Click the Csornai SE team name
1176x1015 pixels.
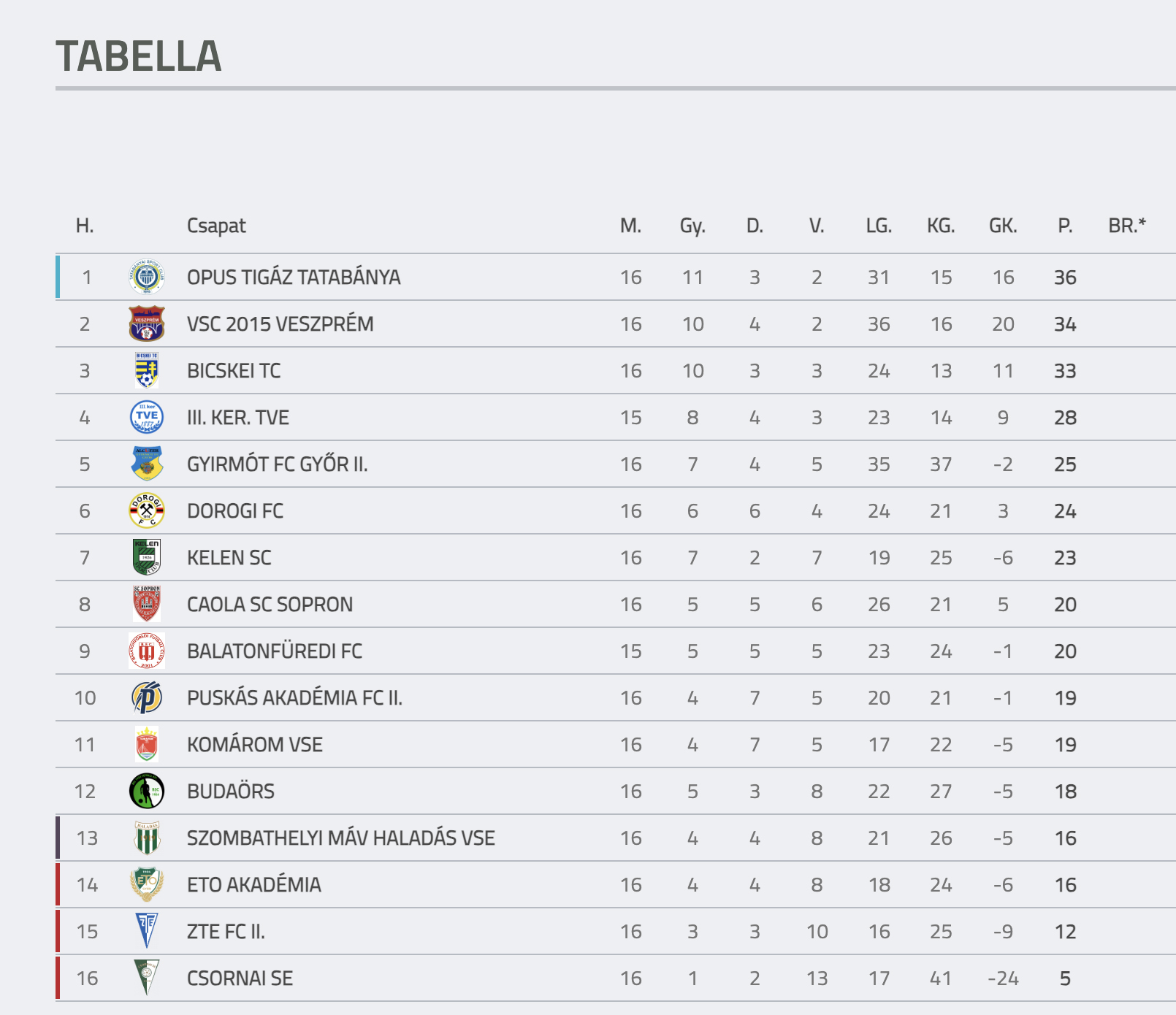pos(240,978)
